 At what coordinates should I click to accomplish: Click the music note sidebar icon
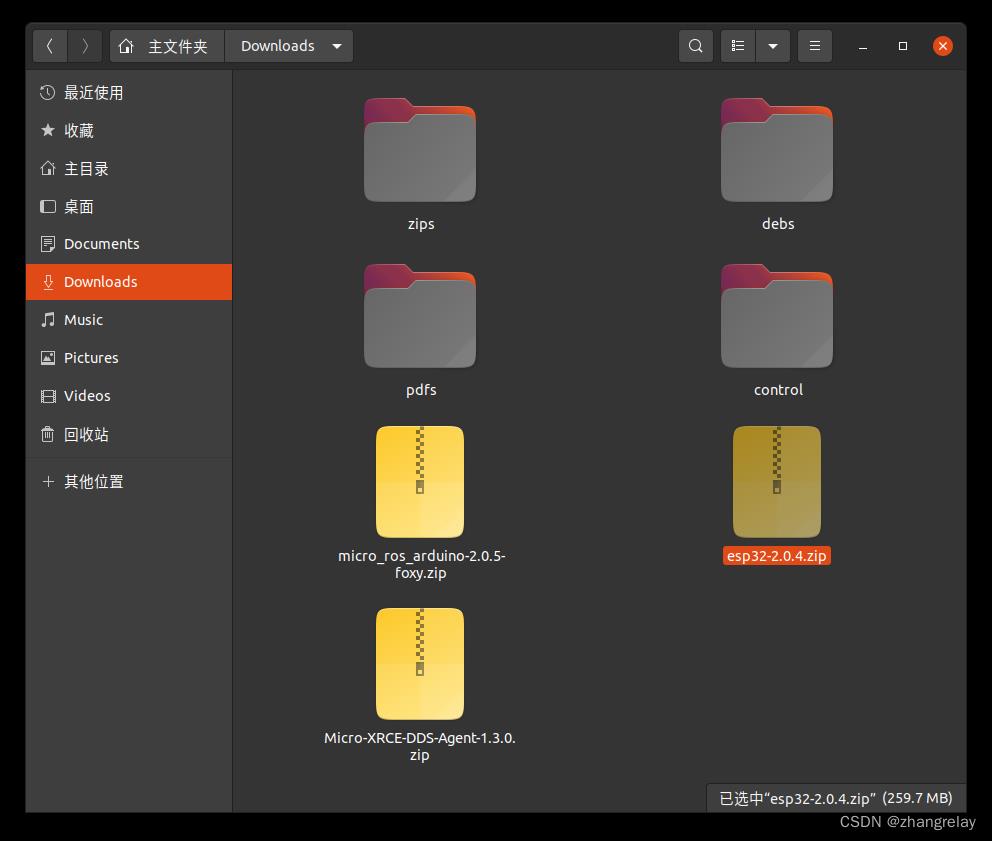click(x=47, y=320)
